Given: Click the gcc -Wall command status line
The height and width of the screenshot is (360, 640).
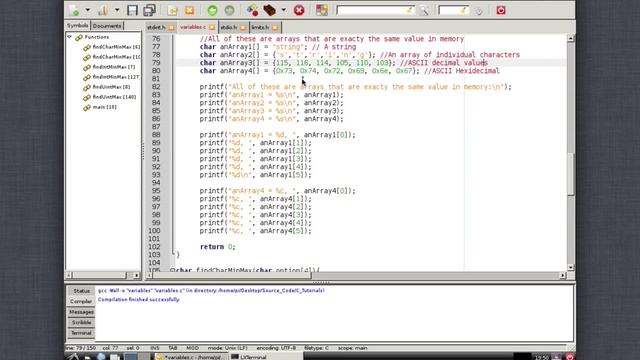Looking at the screenshot, I should [x=211, y=291].
